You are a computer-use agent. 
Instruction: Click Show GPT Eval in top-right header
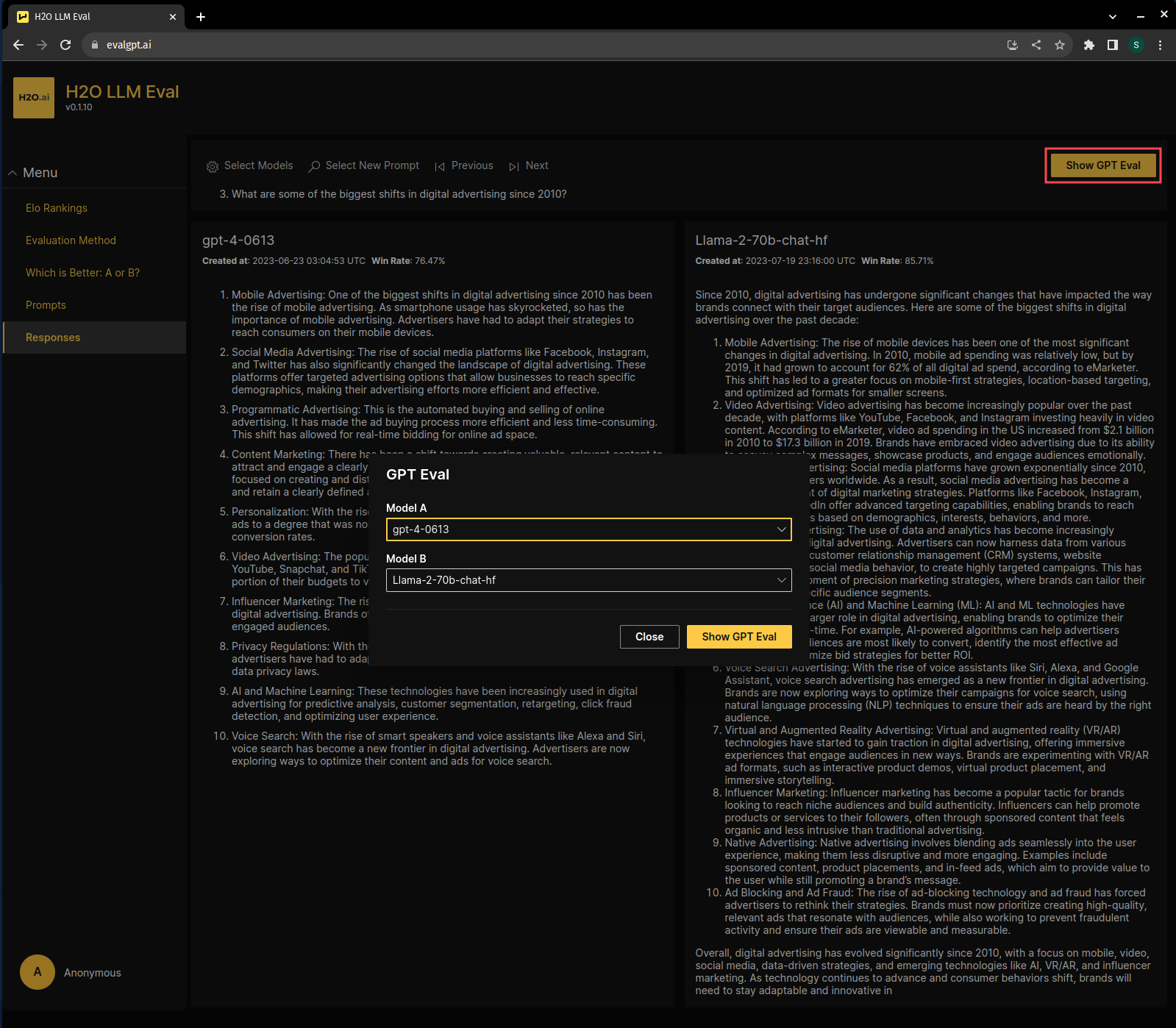(1103, 165)
